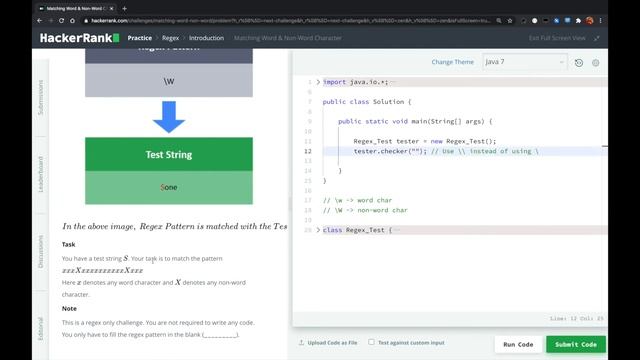Expand the folded import java.io line
The image size is (640, 360).
click(x=318, y=82)
